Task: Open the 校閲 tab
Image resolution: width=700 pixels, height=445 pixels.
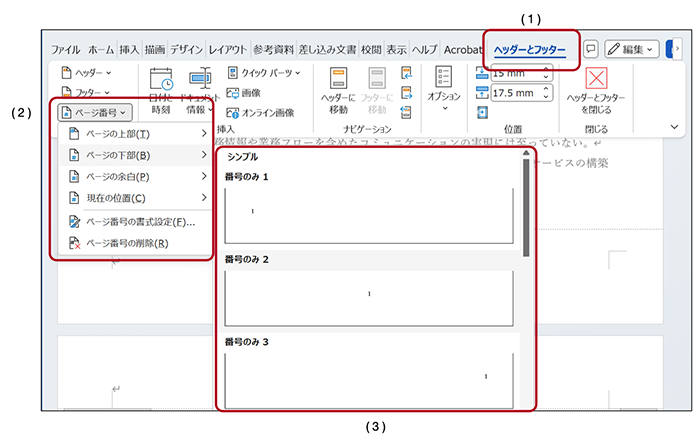Action: click(x=371, y=50)
